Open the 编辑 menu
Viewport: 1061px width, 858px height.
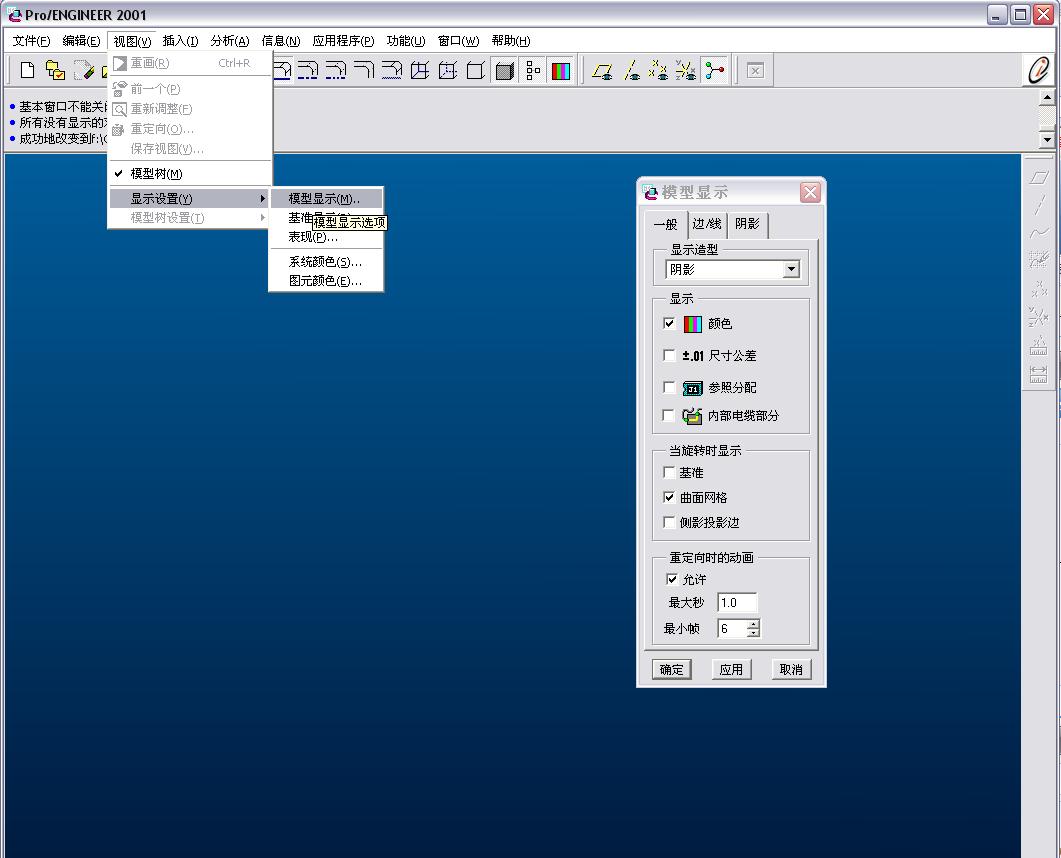[x=81, y=41]
